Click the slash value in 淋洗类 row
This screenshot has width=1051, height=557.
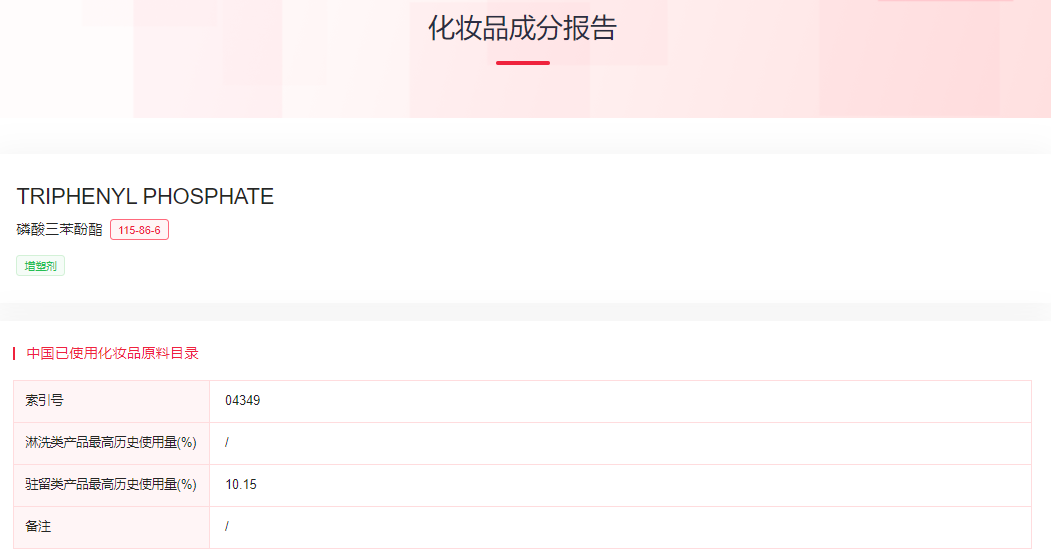coord(228,443)
